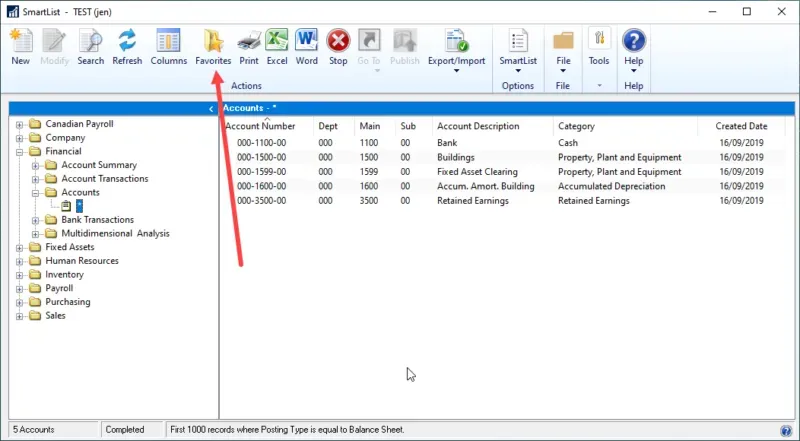Collapse the Financial folder
This screenshot has height=441, width=800.
point(19,152)
